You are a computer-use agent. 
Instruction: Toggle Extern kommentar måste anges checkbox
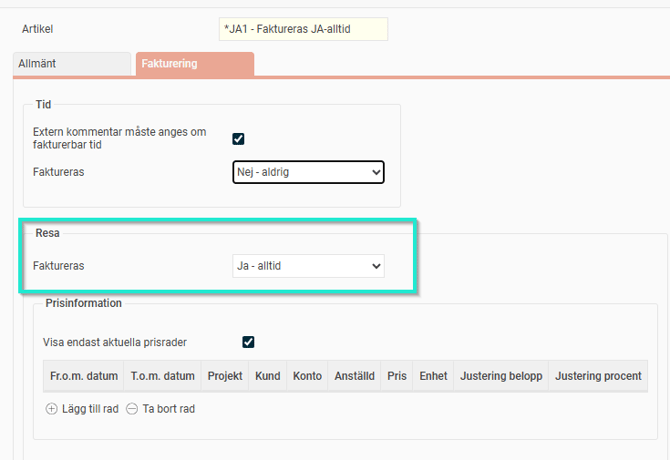pos(238,139)
